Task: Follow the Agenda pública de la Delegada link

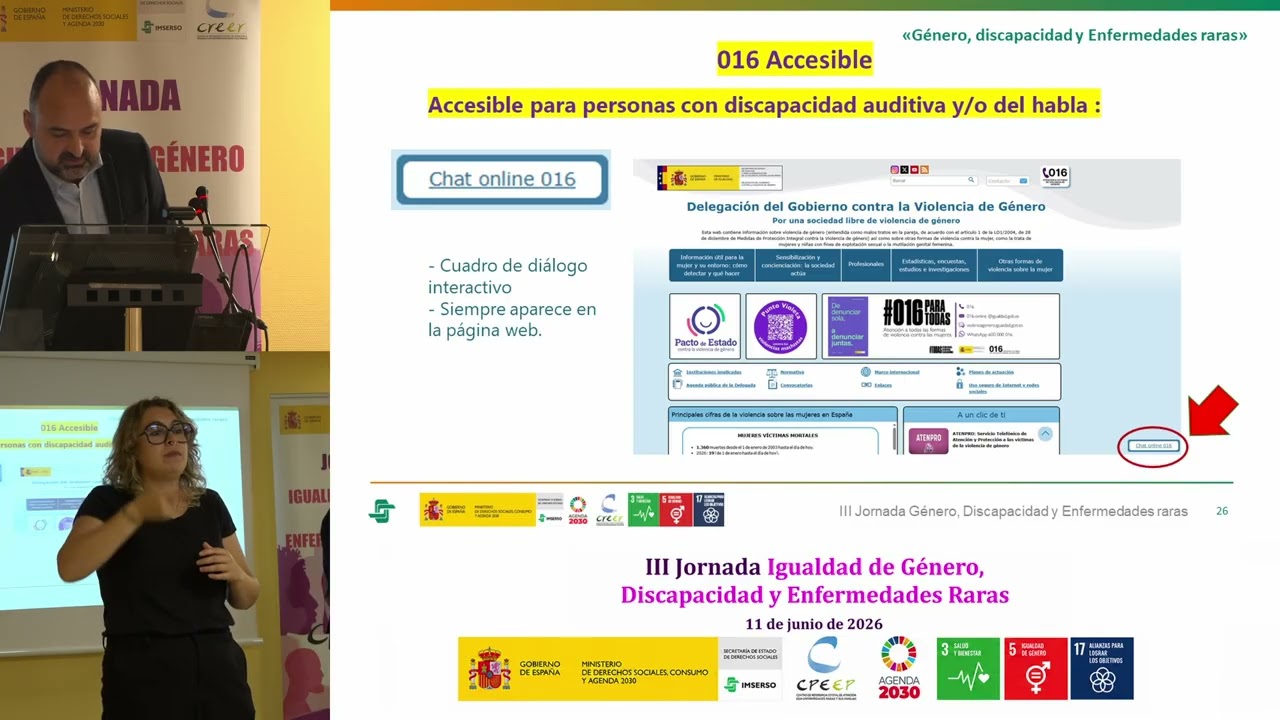Action: point(721,385)
